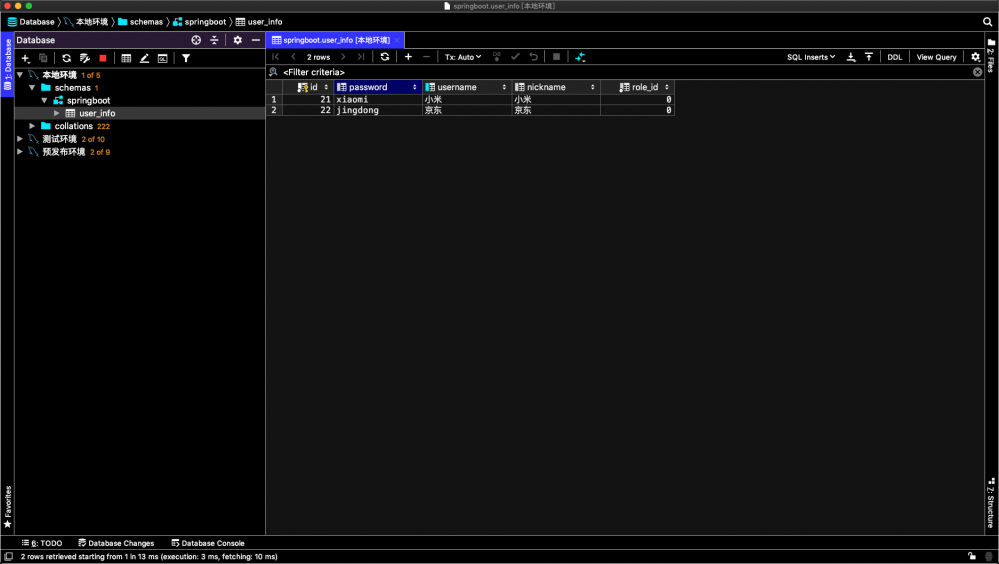Screen dimensions: 999x564
Task: Click the Scroll from Editor target icon
Action: 196,40
